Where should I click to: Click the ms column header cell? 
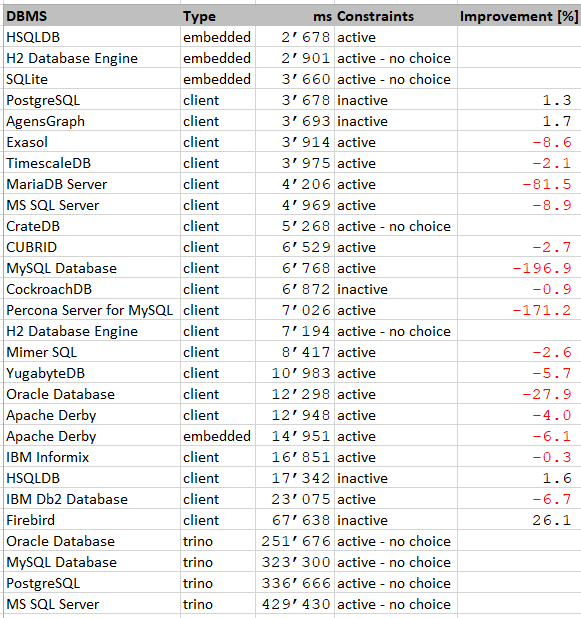coord(295,16)
